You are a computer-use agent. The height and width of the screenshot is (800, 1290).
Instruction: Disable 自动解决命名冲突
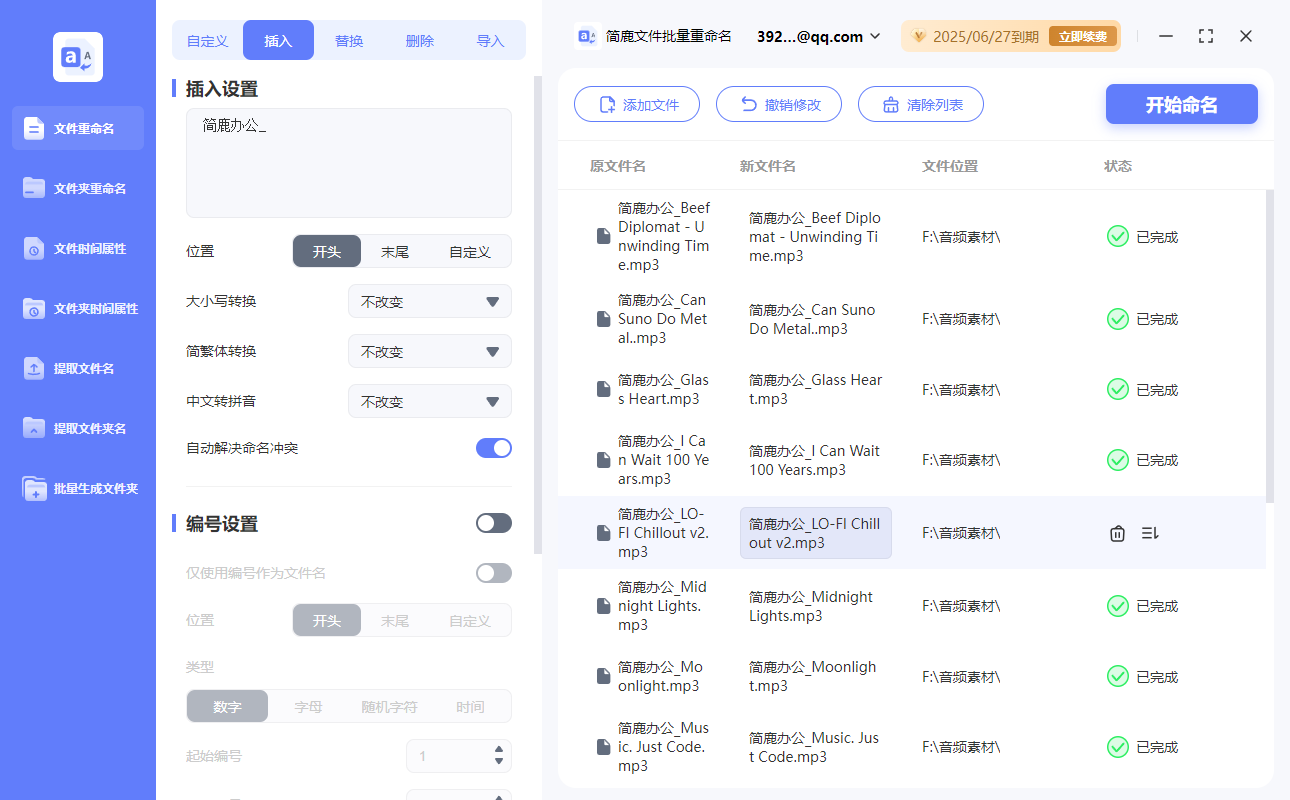click(x=493, y=450)
